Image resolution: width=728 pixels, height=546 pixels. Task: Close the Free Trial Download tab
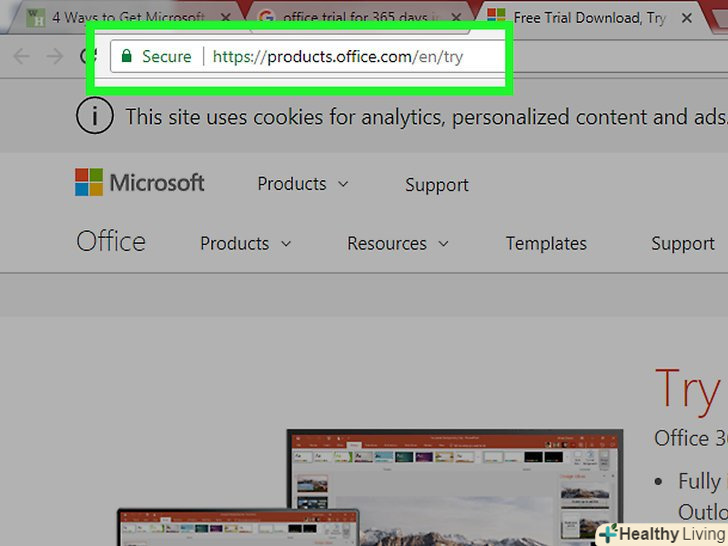[x=687, y=18]
